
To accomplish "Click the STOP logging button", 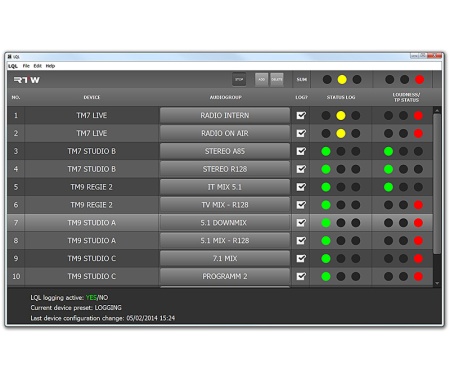I will [239, 79].
